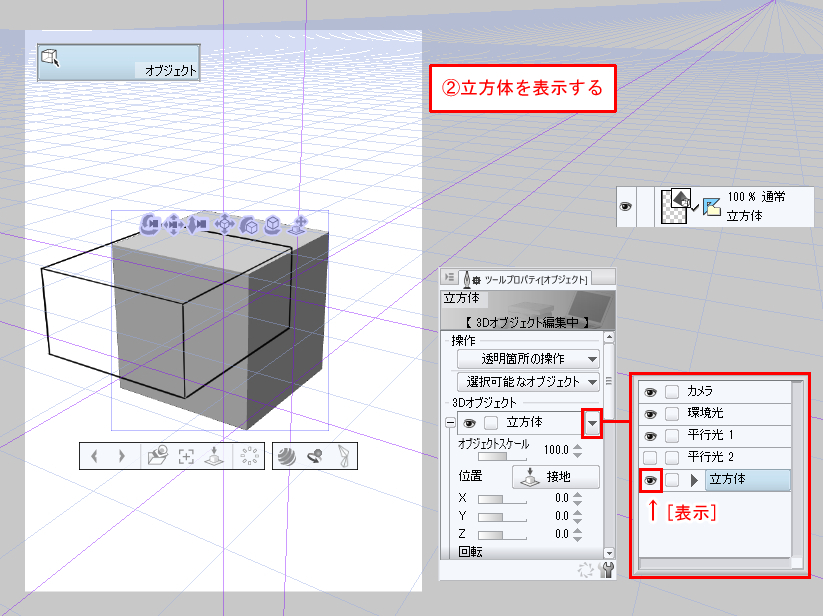The height and width of the screenshot is (616, 823).
Task: Toggle 立方体 eye in tool property
Action: [469, 423]
